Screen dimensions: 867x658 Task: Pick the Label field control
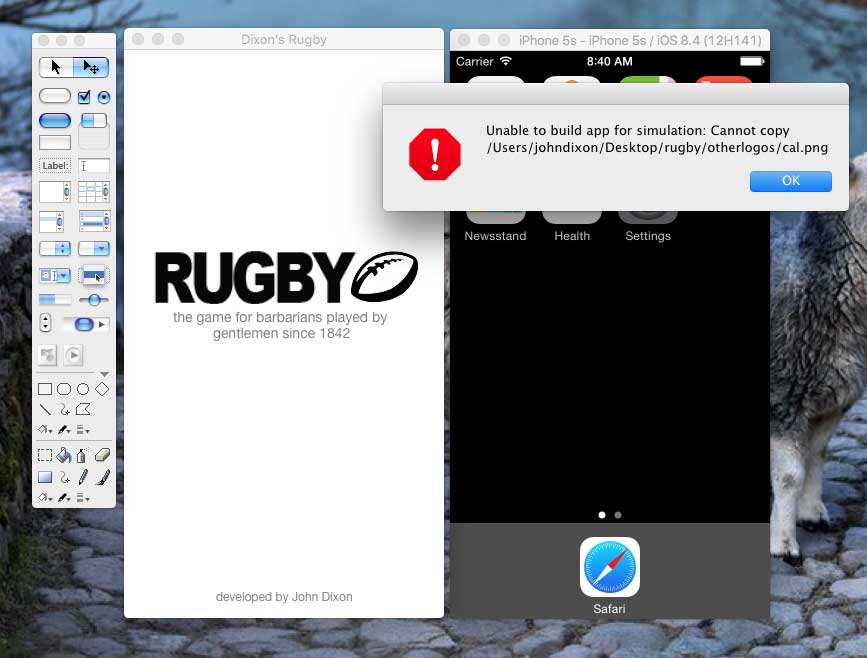pyautogui.click(x=55, y=165)
